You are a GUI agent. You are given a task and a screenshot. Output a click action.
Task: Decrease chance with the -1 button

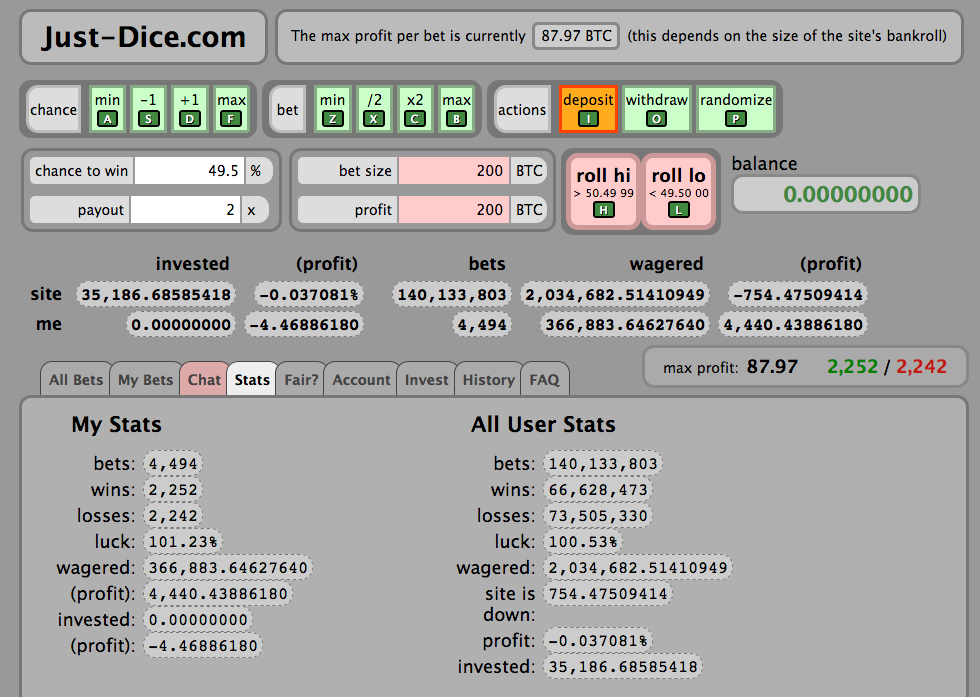click(x=148, y=109)
